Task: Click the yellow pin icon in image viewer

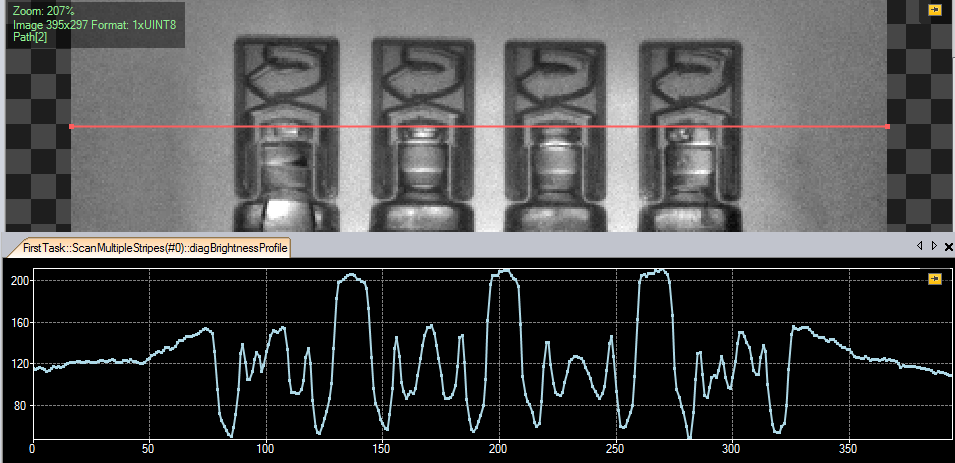Action: (x=934, y=10)
